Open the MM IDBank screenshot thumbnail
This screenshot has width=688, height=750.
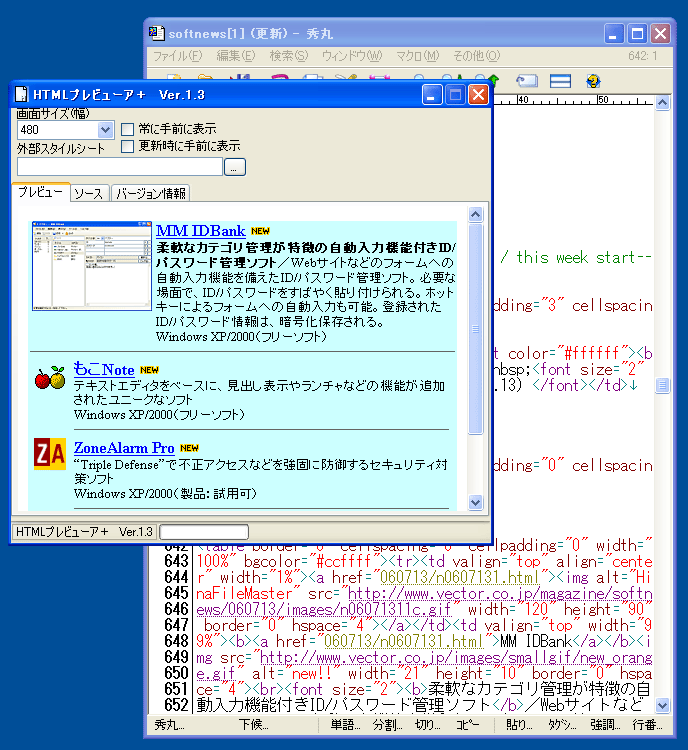pyautogui.click(x=92, y=266)
